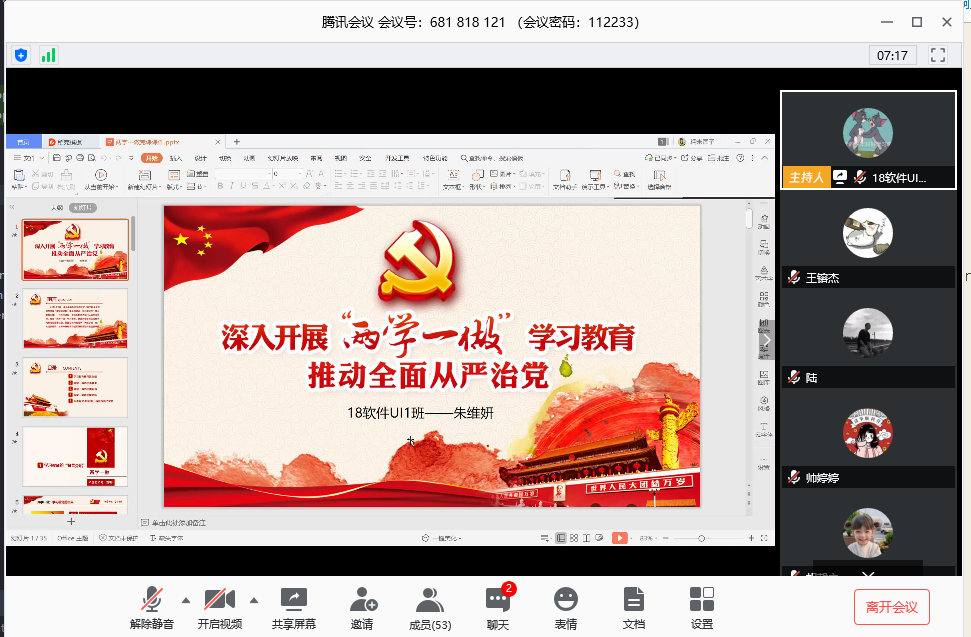Unmute the microphone in Tencent Meeting
The image size is (971, 637).
point(152,607)
